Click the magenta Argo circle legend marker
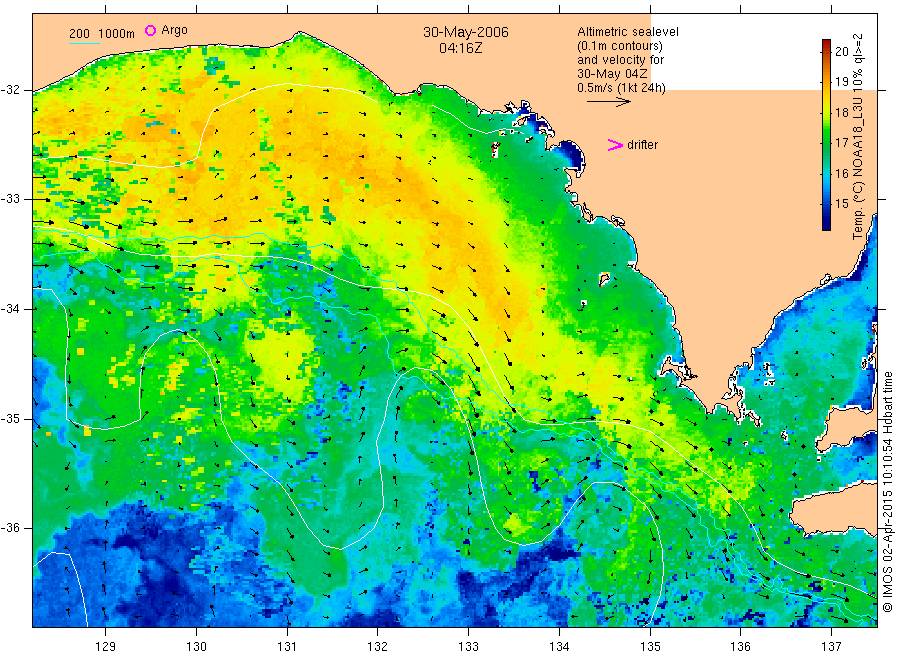 point(150,30)
